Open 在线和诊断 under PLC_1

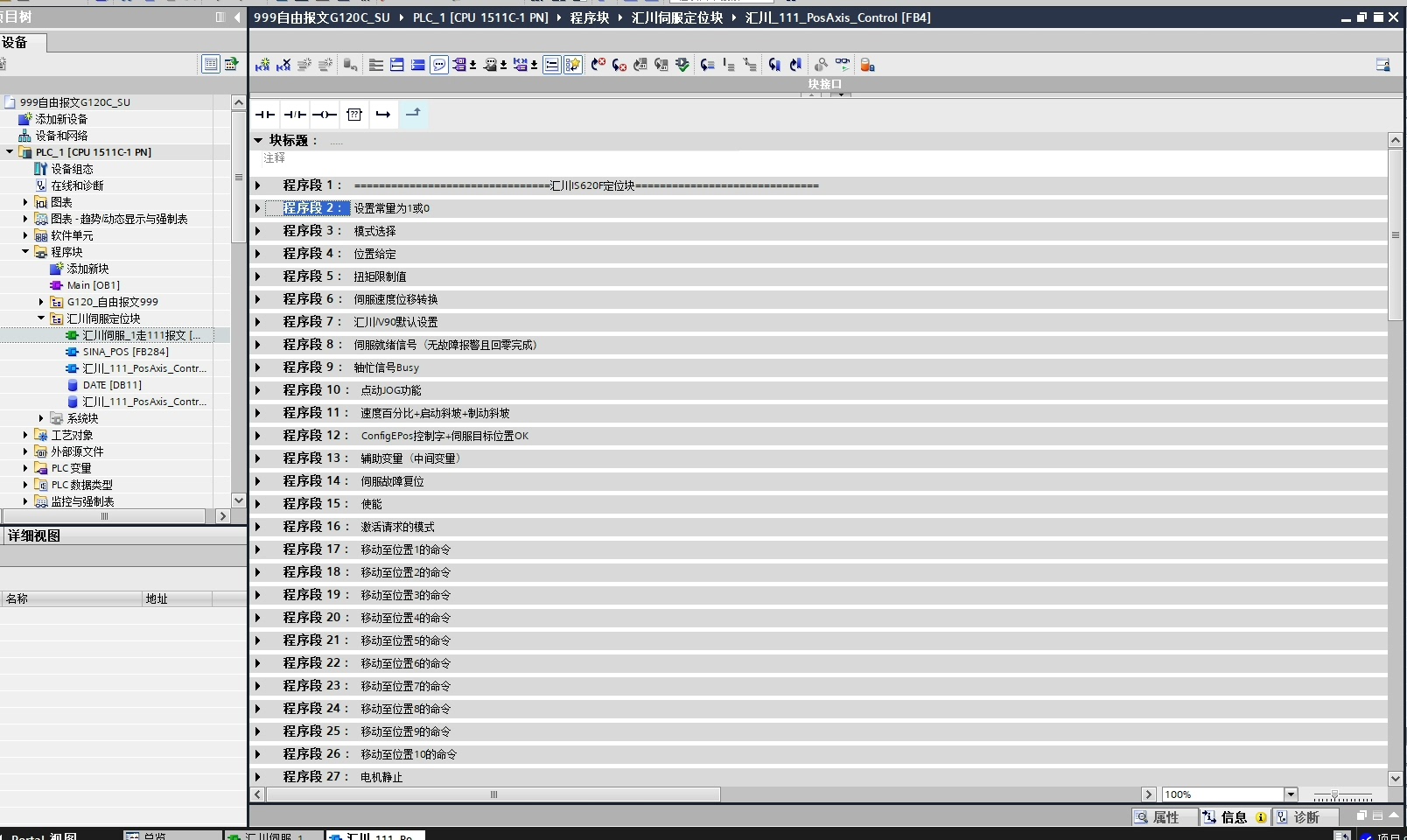coord(69,185)
